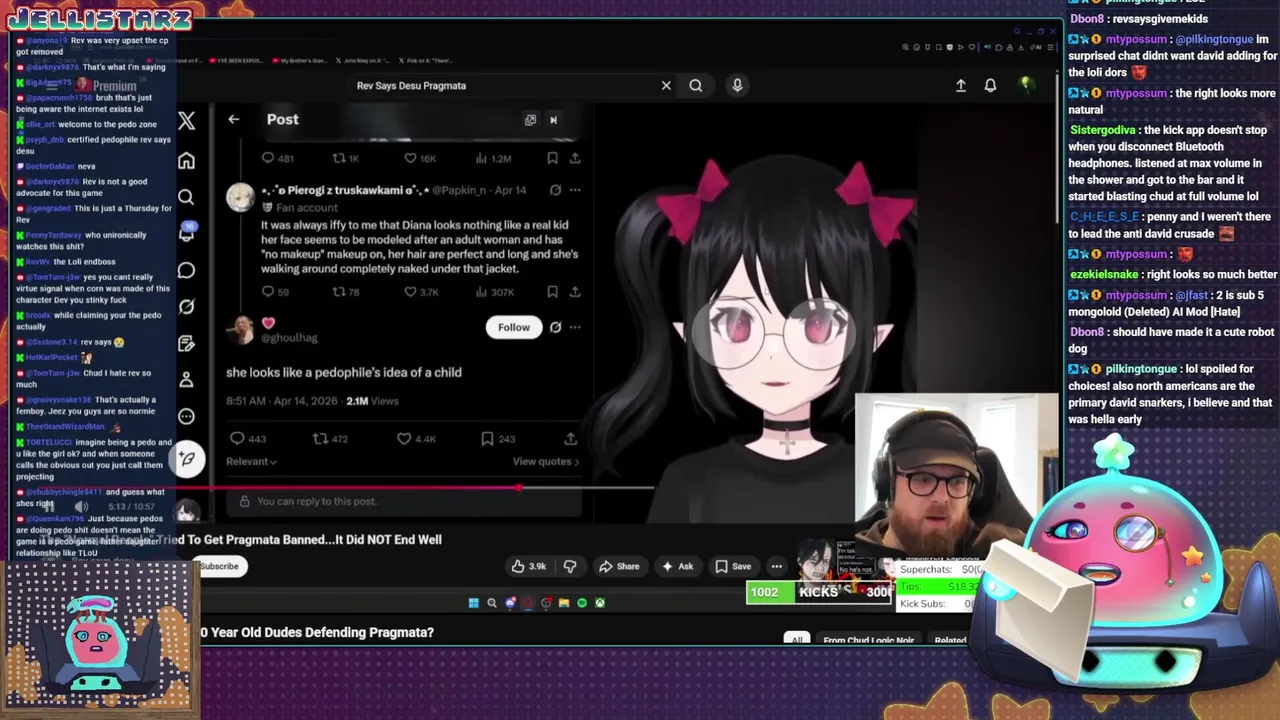Select the All filter chip
Image resolution: width=1280 pixels, height=720 pixels.
coord(797,640)
